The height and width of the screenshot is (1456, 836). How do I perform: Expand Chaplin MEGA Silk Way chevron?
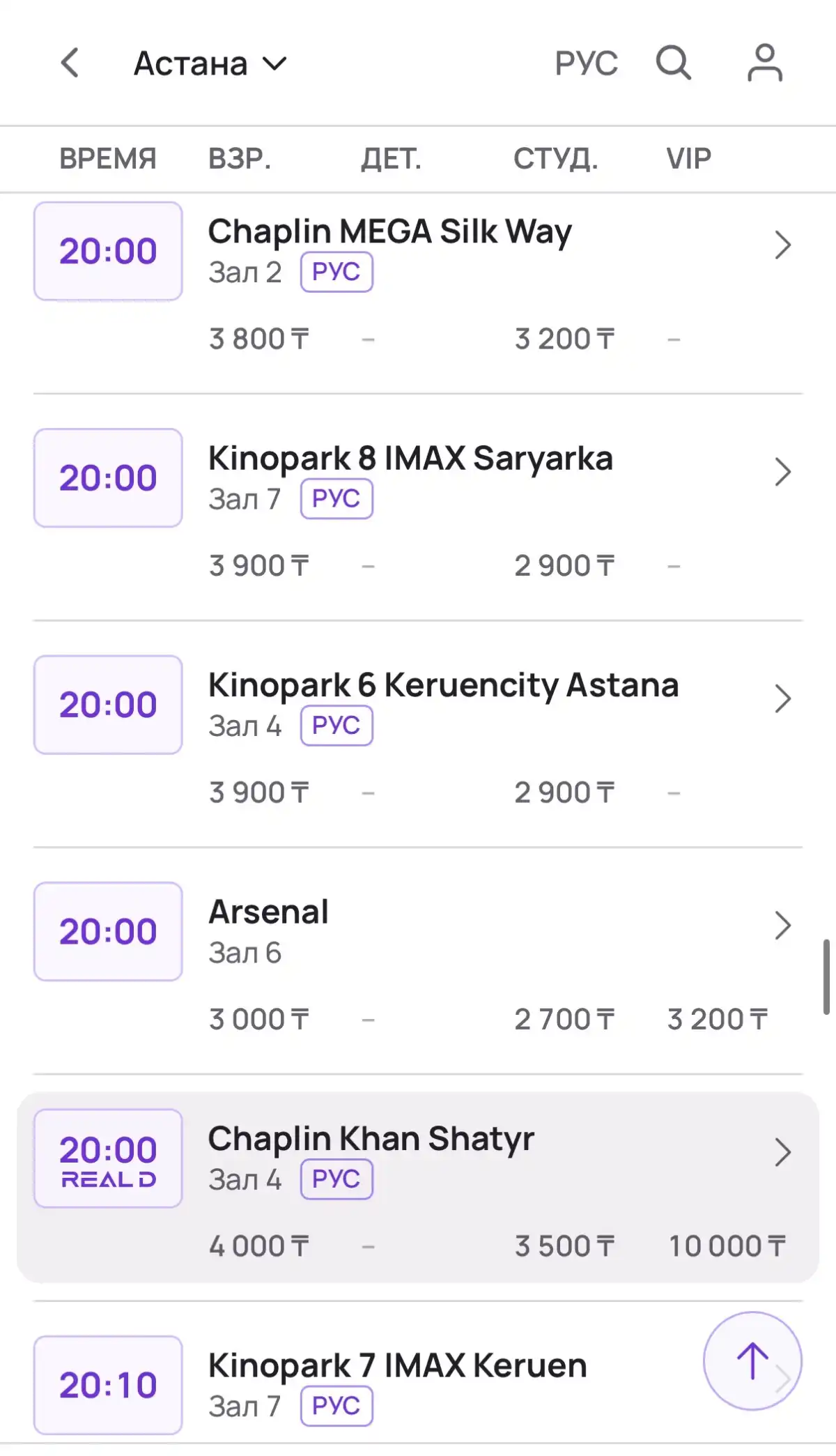pos(783,245)
